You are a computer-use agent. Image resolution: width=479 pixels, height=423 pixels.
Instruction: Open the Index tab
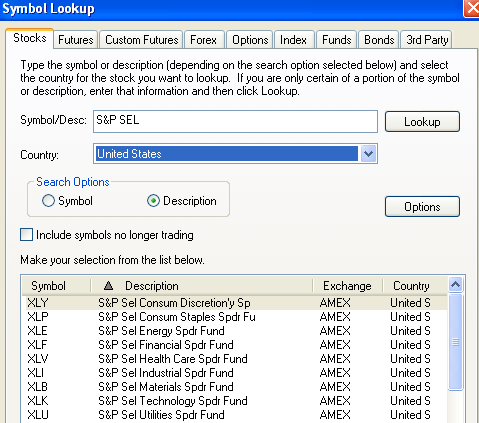pos(293,40)
